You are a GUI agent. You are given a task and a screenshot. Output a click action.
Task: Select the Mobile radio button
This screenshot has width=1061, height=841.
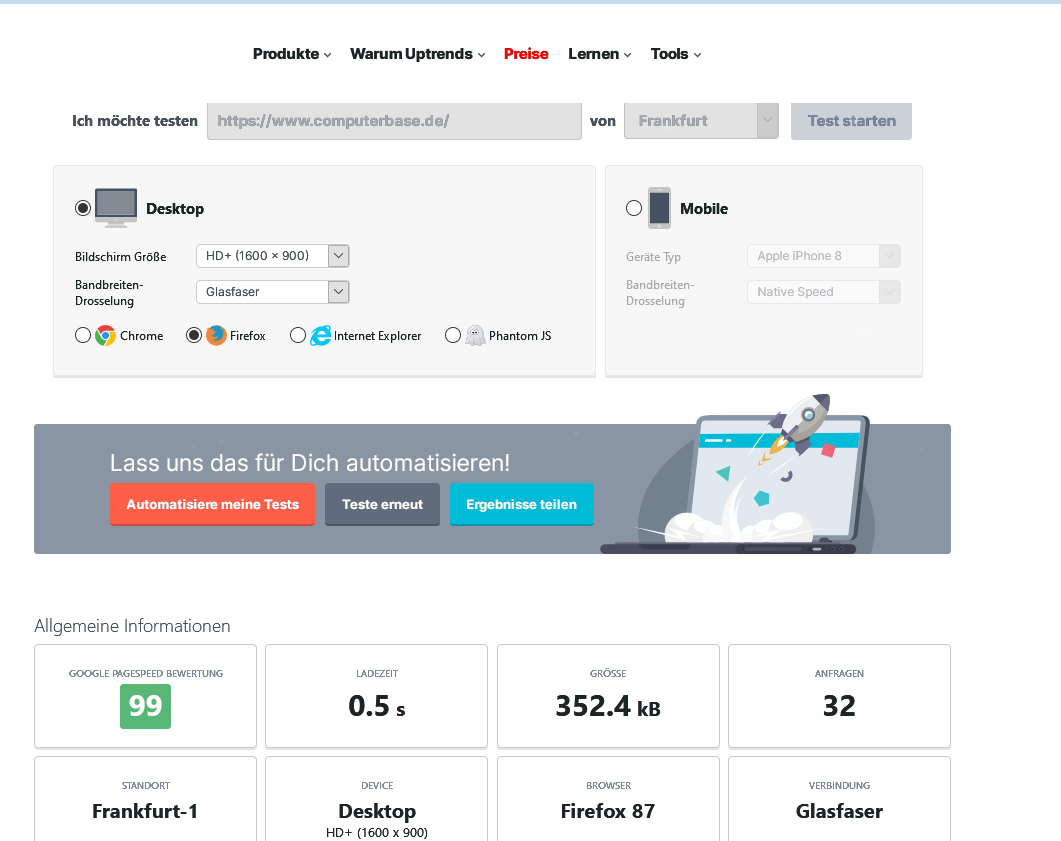coord(634,208)
